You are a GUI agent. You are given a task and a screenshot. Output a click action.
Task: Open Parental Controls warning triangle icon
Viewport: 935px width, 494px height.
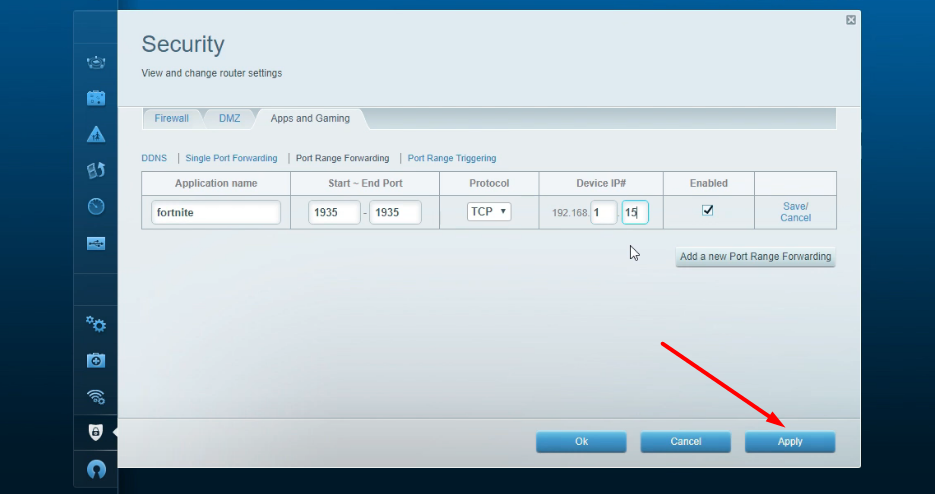tap(96, 135)
